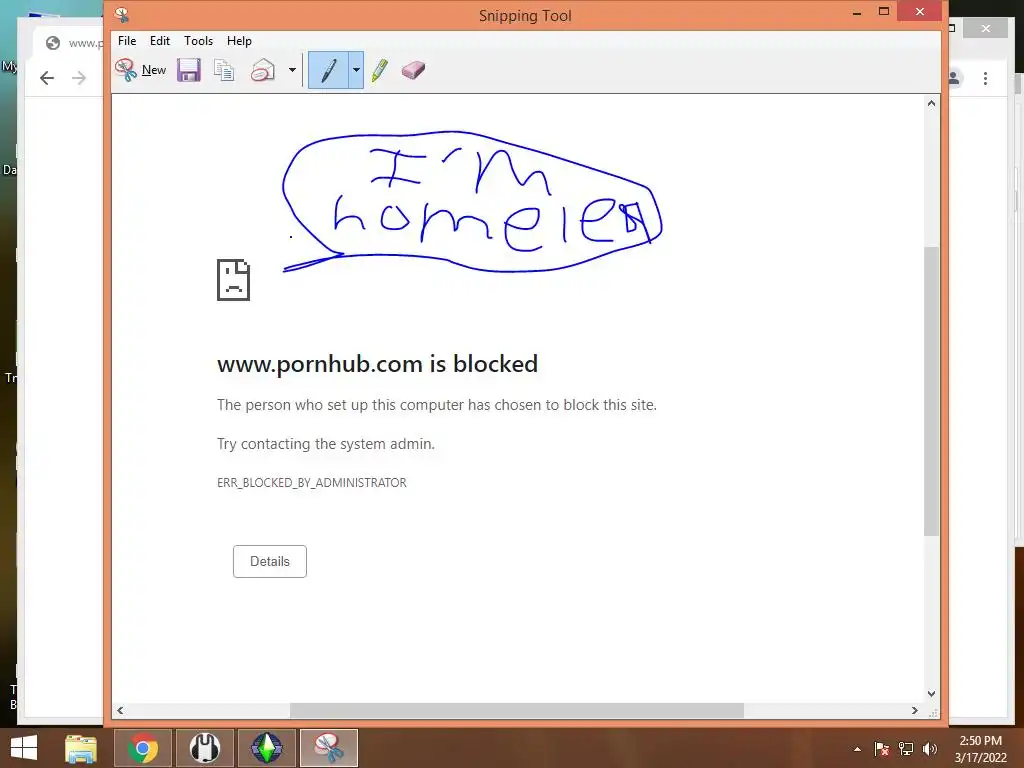Open the Edit menu
Image resolution: width=1024 pixels, height=768 pixels.
click(159, 40)
